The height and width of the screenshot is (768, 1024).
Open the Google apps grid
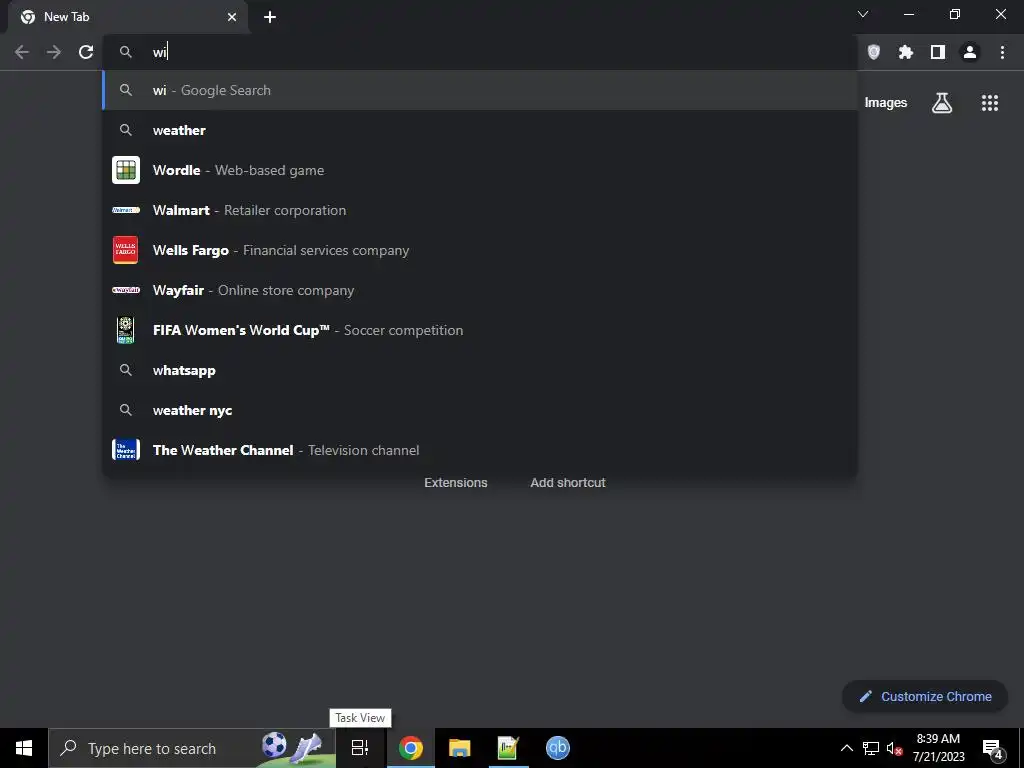[x=990, y=103]
